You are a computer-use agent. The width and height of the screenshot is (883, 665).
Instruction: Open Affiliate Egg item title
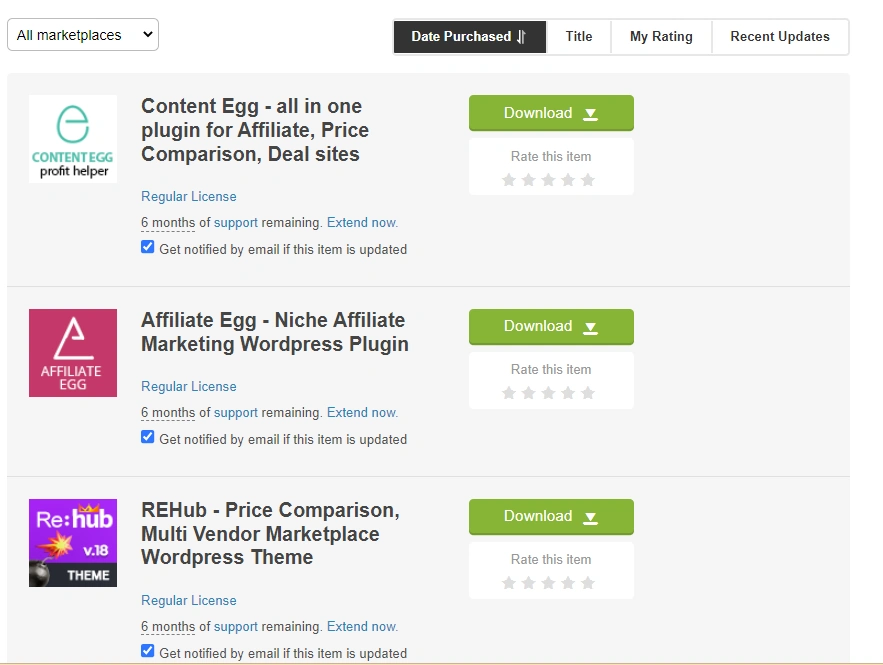point(275,332)
